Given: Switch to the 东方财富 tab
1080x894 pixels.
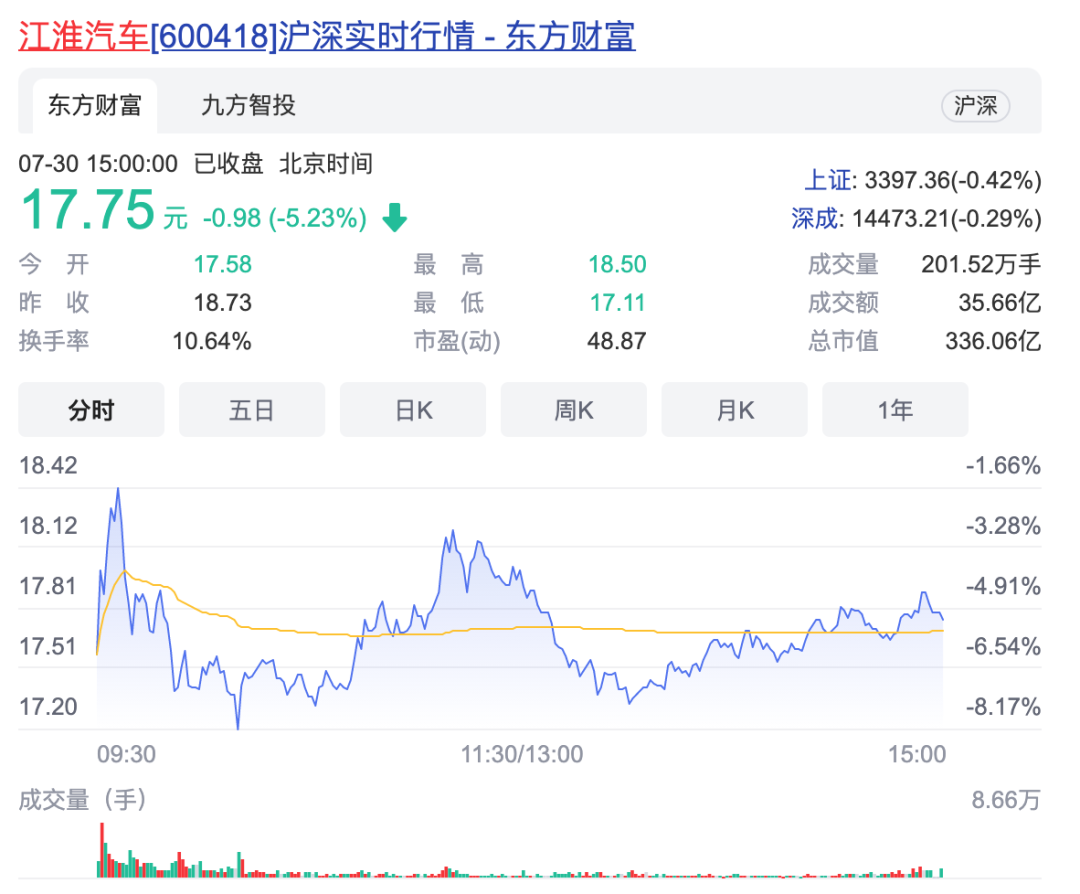Looking at the screenshot, I should pos(94,105).
